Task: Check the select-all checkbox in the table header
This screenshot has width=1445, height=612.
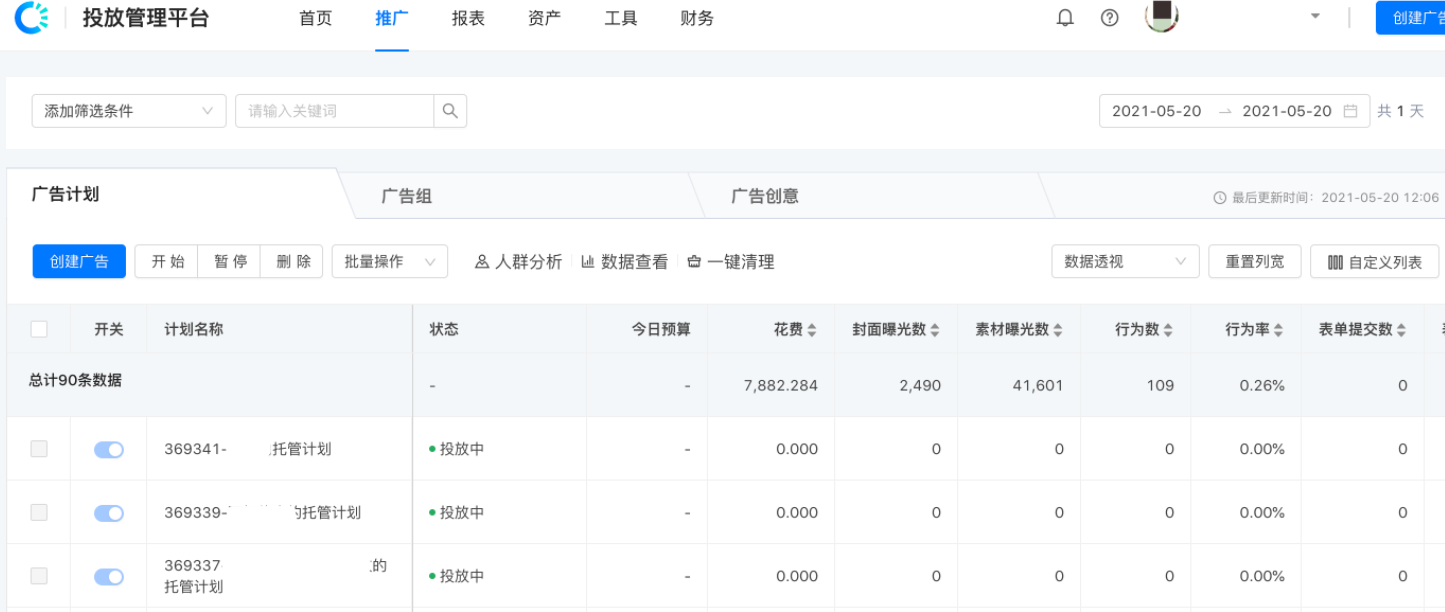Action: click(x=38, y=328)
